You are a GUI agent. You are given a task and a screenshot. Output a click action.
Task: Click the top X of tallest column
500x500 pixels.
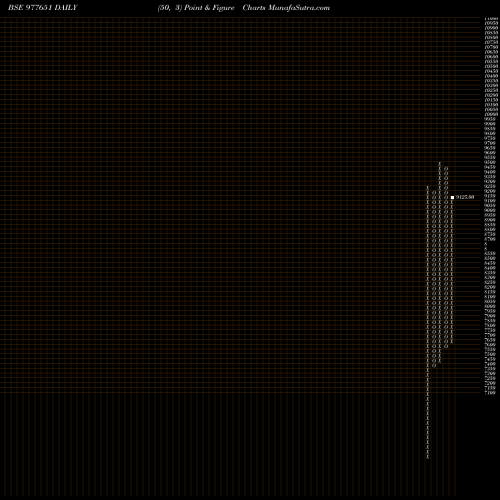[x=440, y=163]
